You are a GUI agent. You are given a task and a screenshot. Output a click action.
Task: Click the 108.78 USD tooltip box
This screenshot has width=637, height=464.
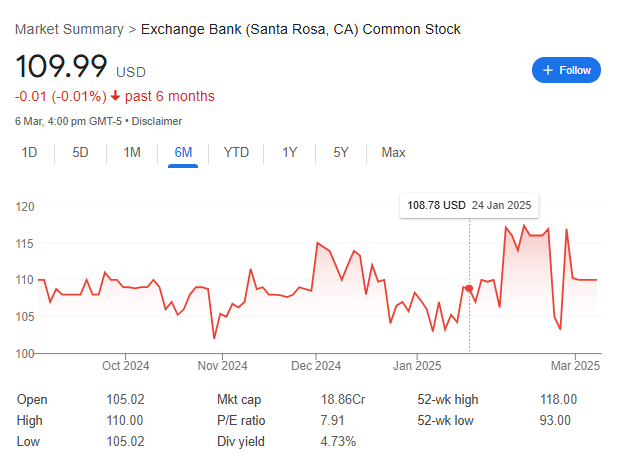469,206
